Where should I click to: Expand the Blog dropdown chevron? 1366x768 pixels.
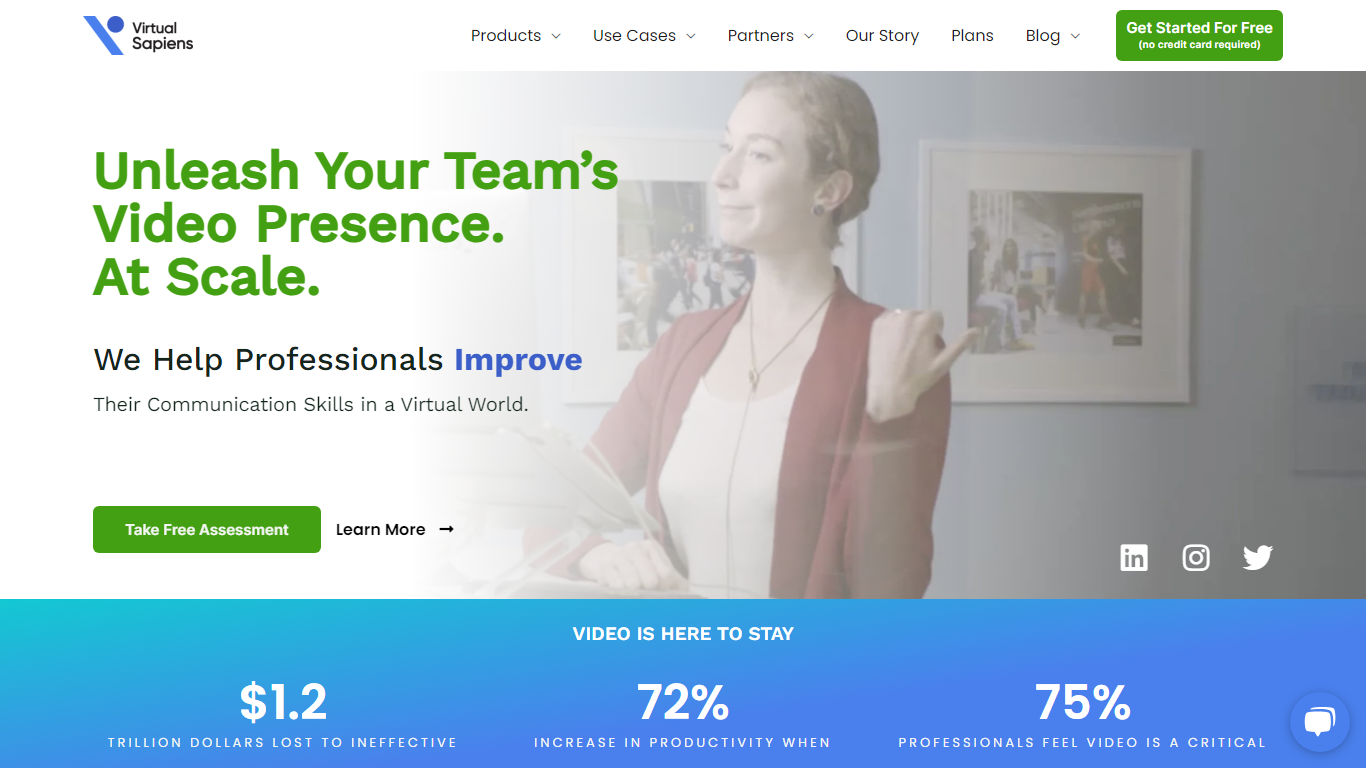pyautogui.click(x=1075, y=36)
